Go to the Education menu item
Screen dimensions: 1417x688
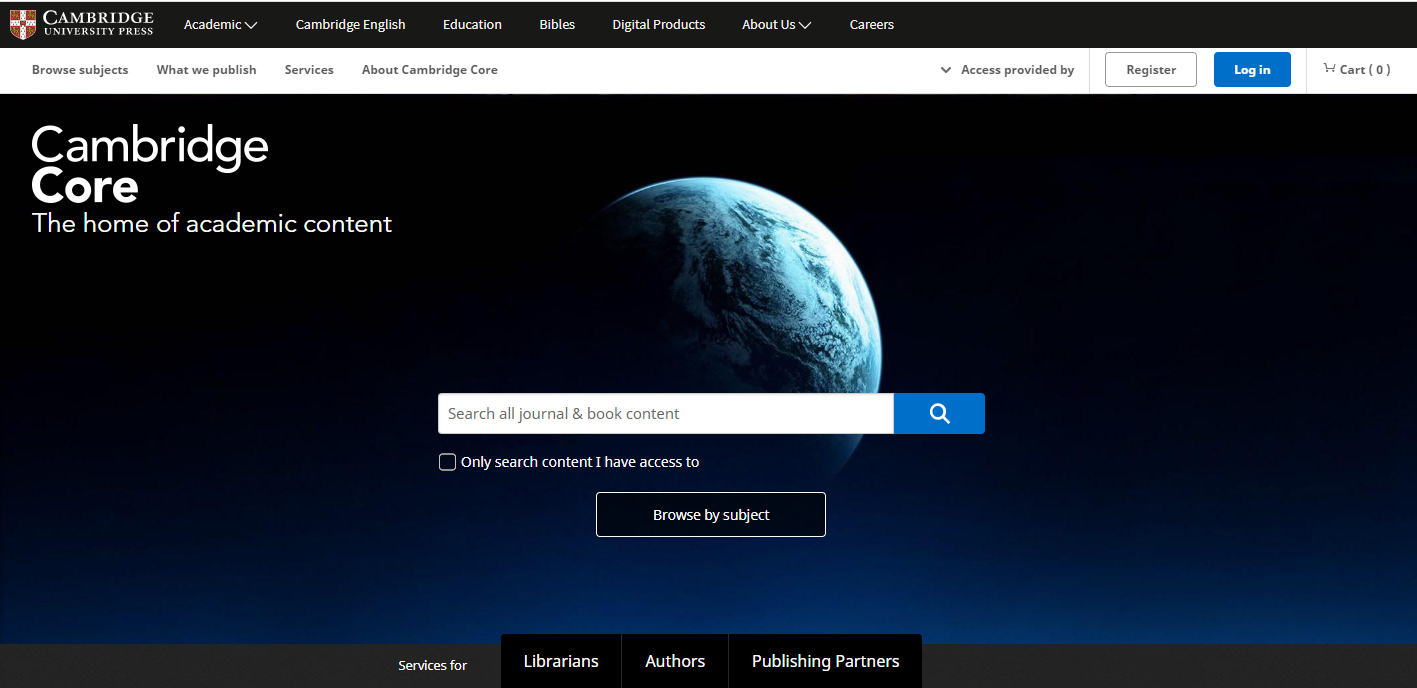[x=472, y=25]
